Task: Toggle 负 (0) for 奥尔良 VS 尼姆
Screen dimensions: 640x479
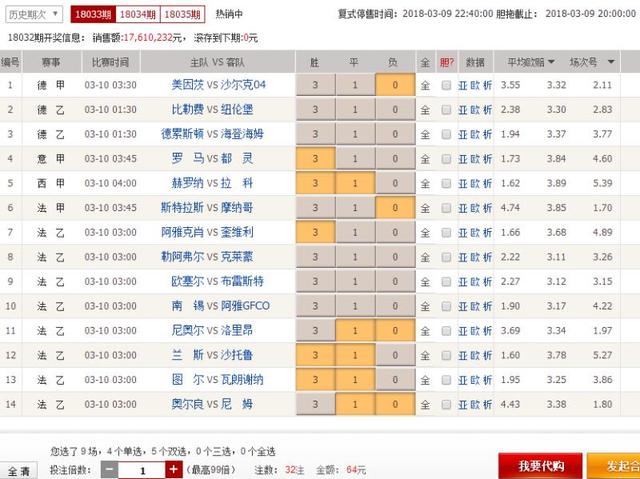Action: point(395,404)
